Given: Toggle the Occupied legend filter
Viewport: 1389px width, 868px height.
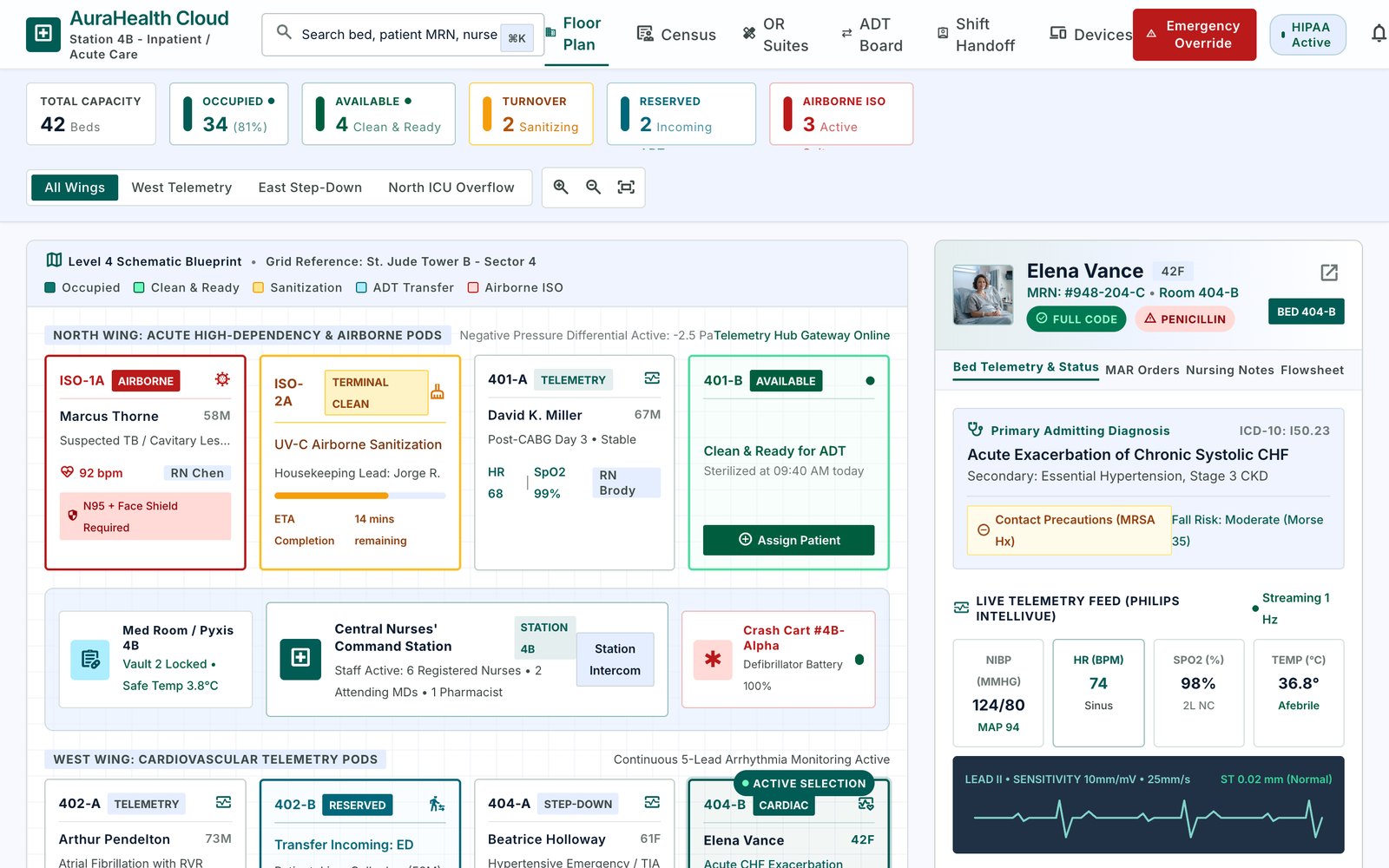Looking at the screenshot, I should 82,287.
